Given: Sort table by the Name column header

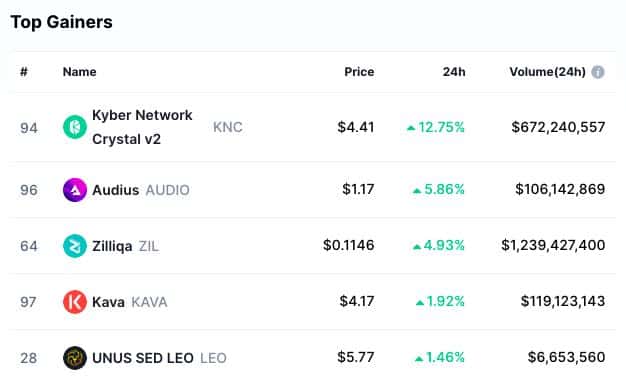Looking at the screenshot, I should pyautogui.click(x=79, y=72).
